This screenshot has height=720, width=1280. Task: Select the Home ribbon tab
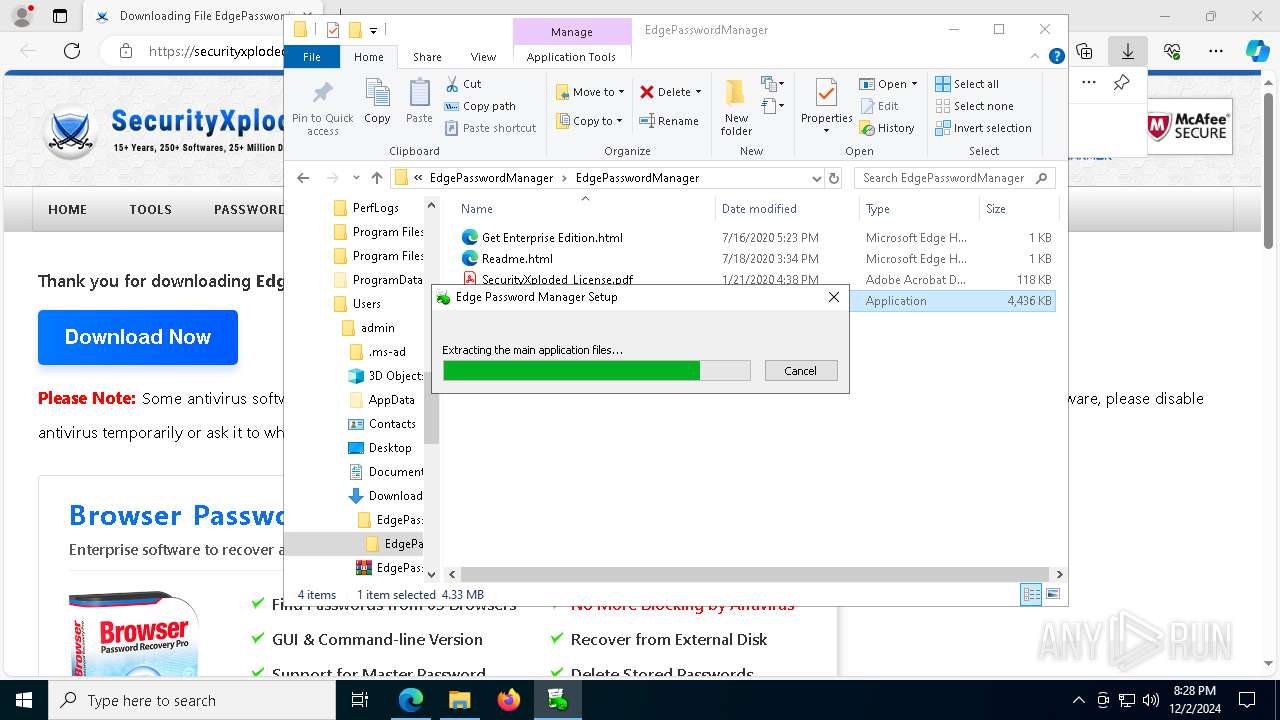tap(369, 57)
